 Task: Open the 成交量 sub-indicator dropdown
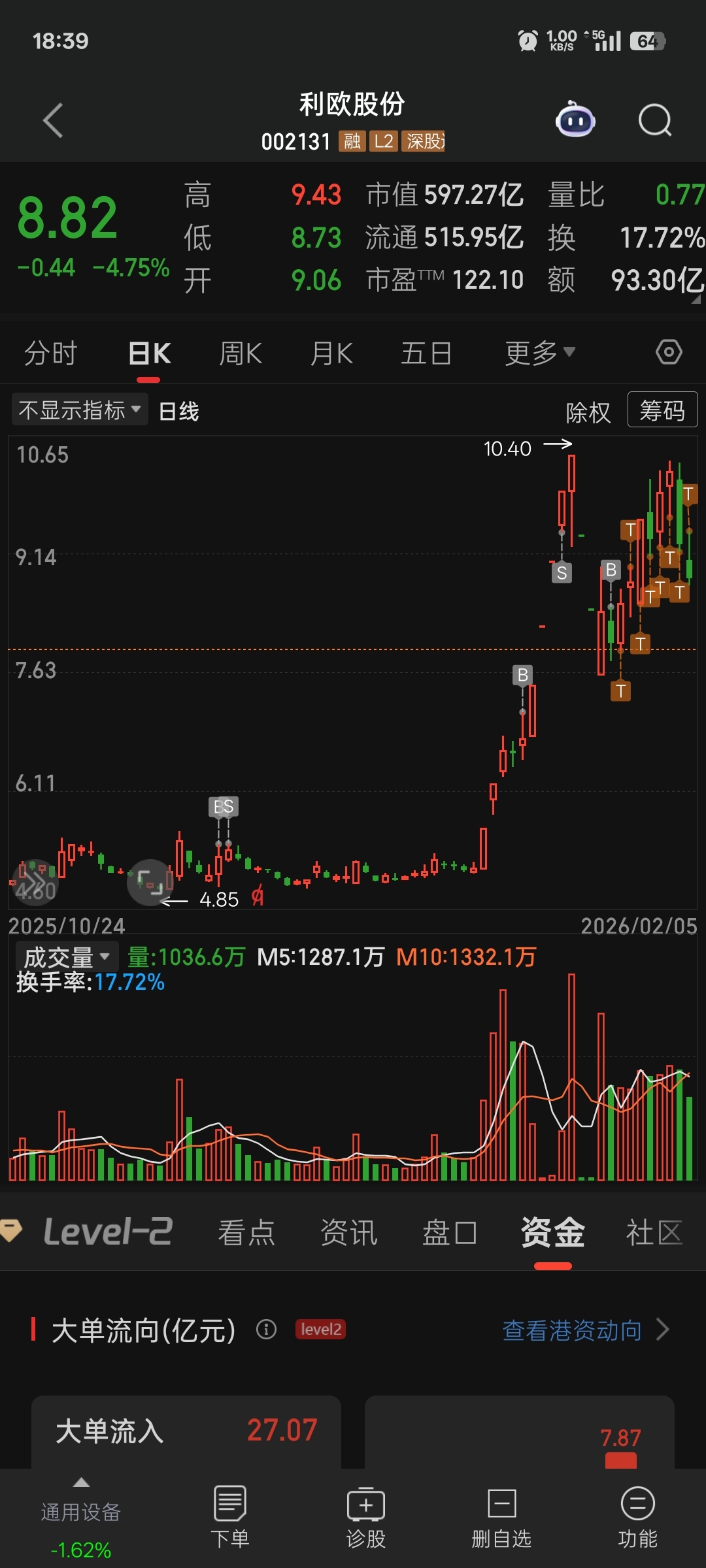(x=66, y=957)
